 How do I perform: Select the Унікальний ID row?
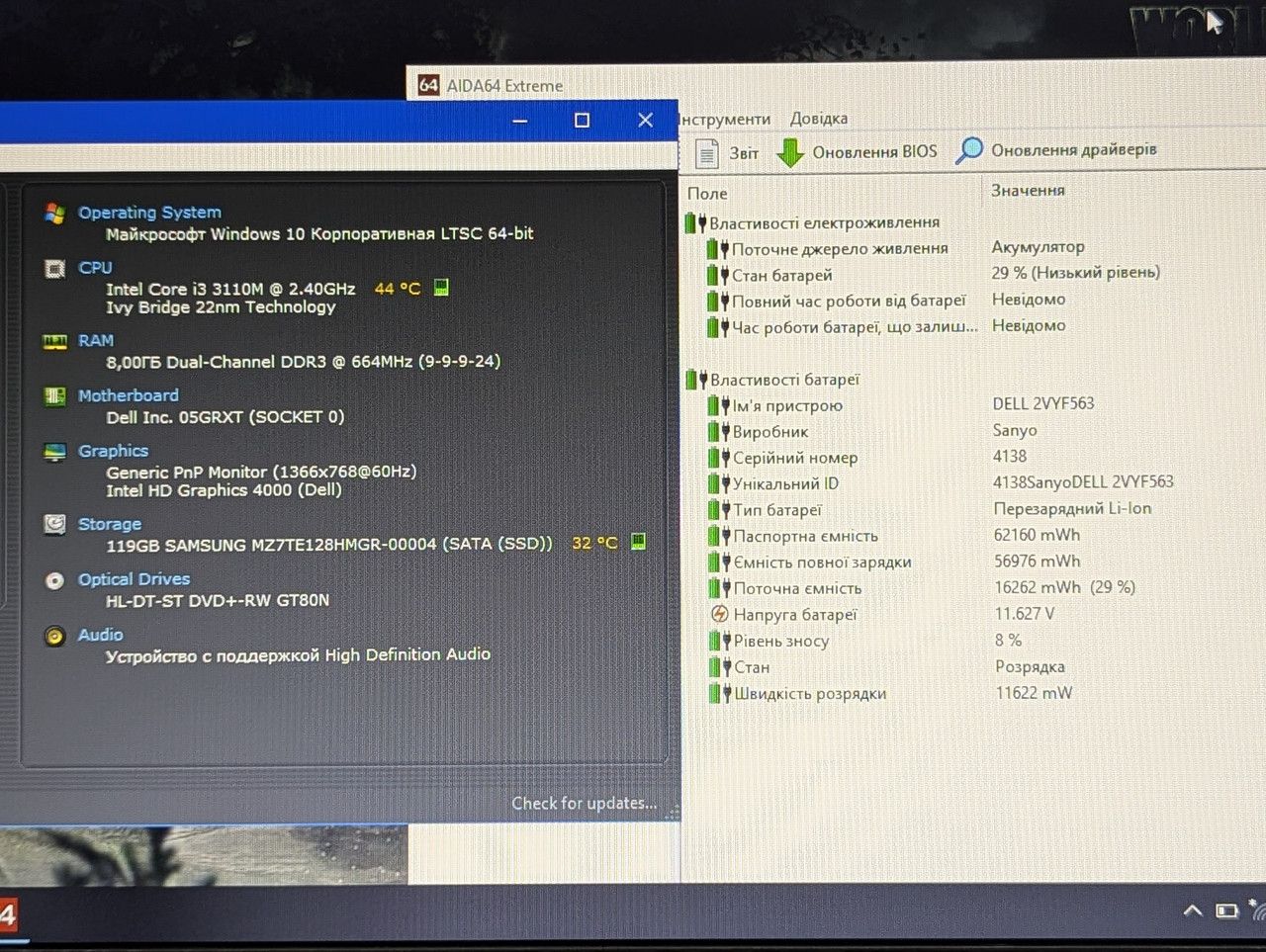click(x=942, y=483)
